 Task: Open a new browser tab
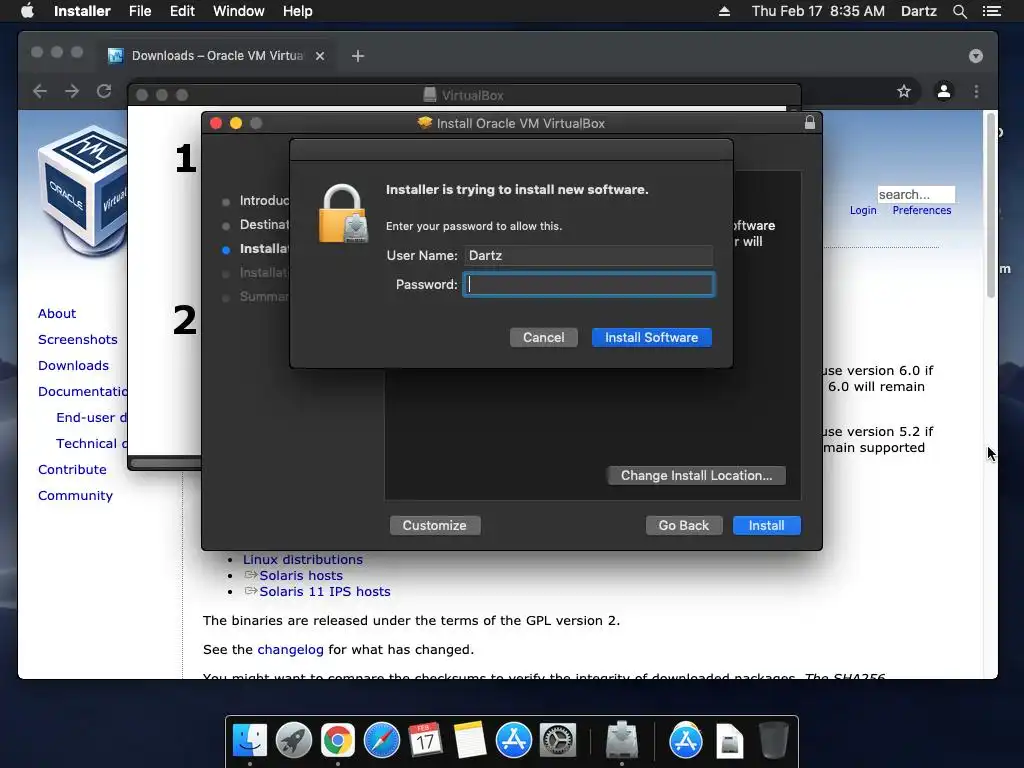coord(357,56)
